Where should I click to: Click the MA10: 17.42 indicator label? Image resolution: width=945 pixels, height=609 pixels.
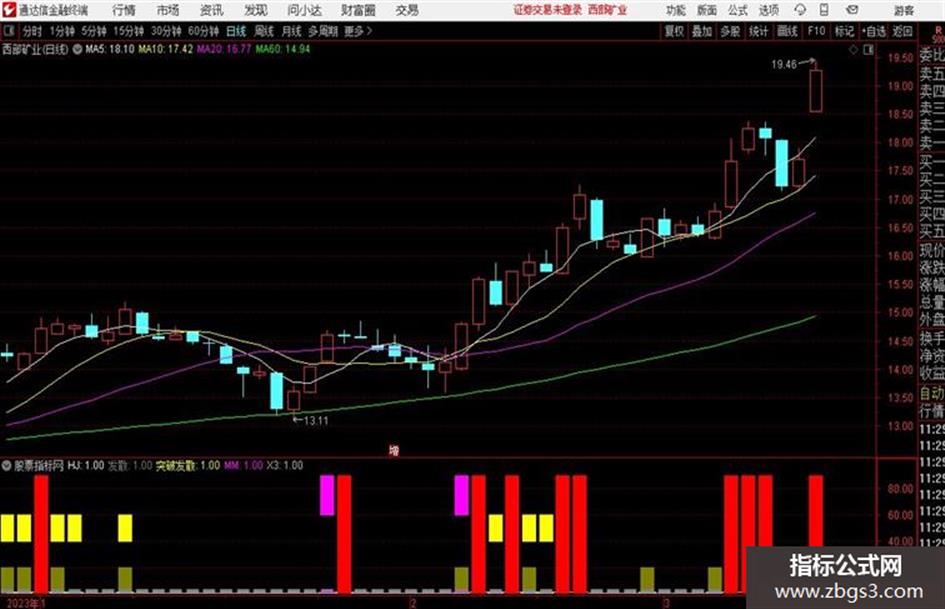point(166,49)
